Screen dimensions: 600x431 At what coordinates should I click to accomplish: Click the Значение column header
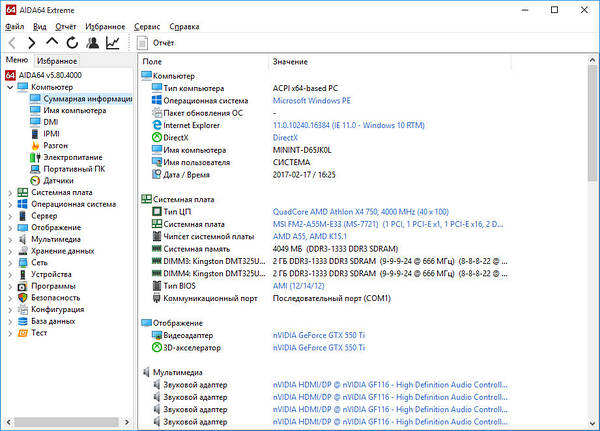[390, 62]
